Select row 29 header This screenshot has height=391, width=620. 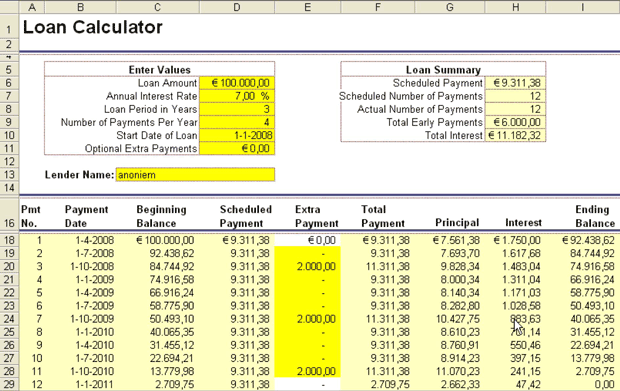[x=9, y=384]
